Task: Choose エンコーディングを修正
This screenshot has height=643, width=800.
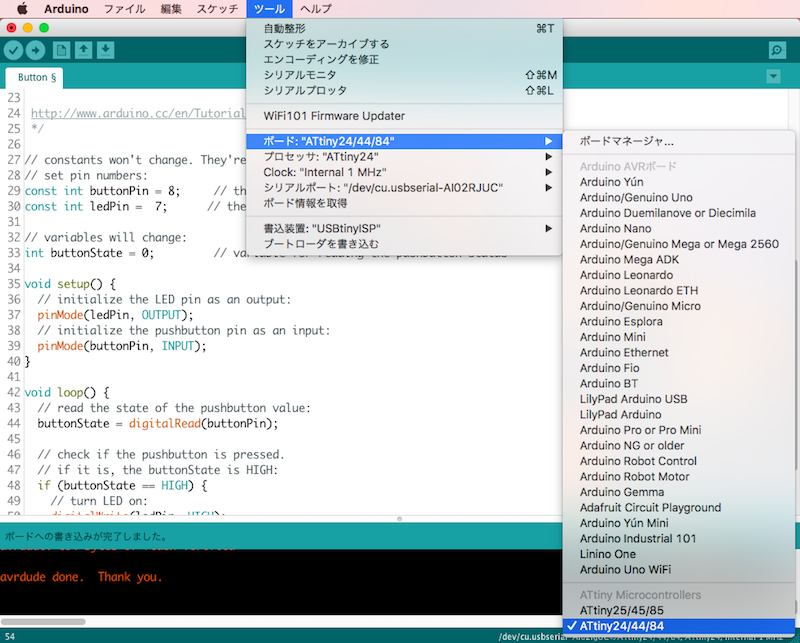Action: pos(404,59)
